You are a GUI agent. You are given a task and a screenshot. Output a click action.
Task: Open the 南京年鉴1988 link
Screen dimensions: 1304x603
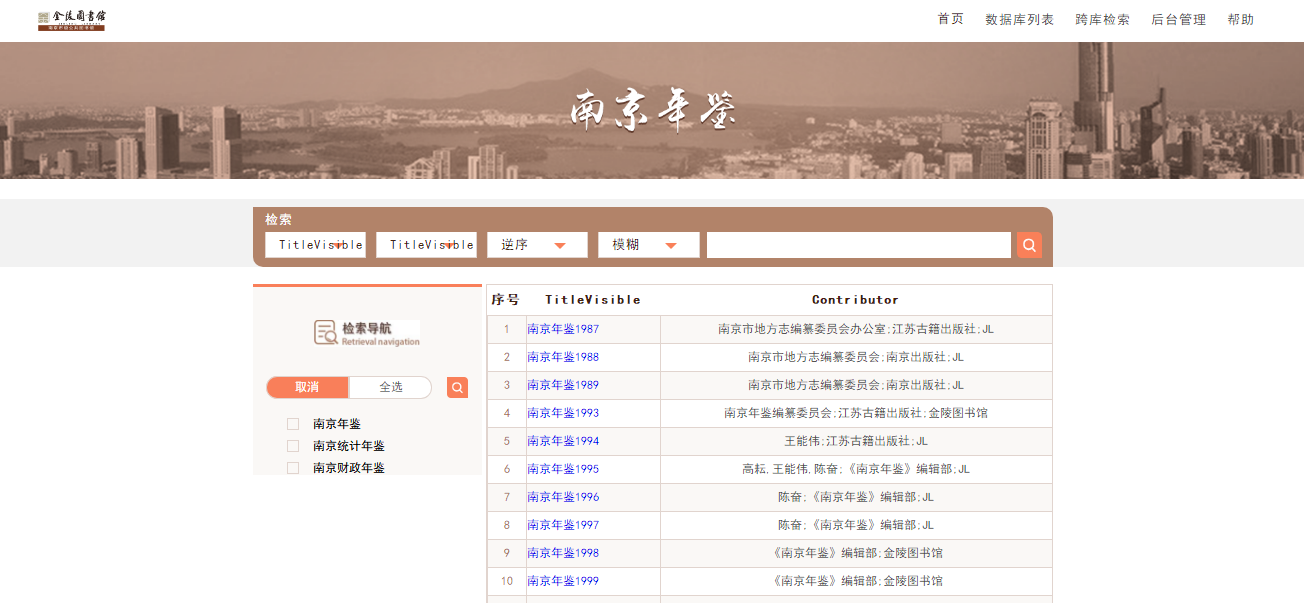563,357
